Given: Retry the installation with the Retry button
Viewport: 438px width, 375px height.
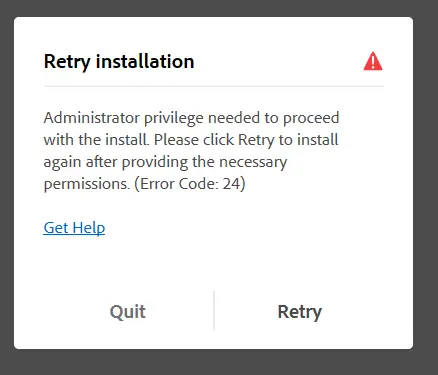Looking at the screenshot, I should 300,312.
